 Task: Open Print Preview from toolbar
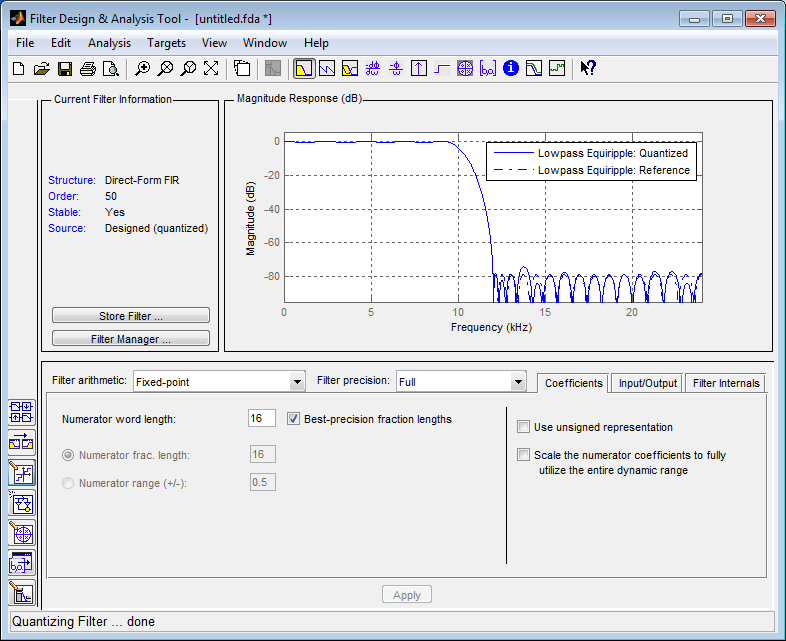tap(111, 69)
